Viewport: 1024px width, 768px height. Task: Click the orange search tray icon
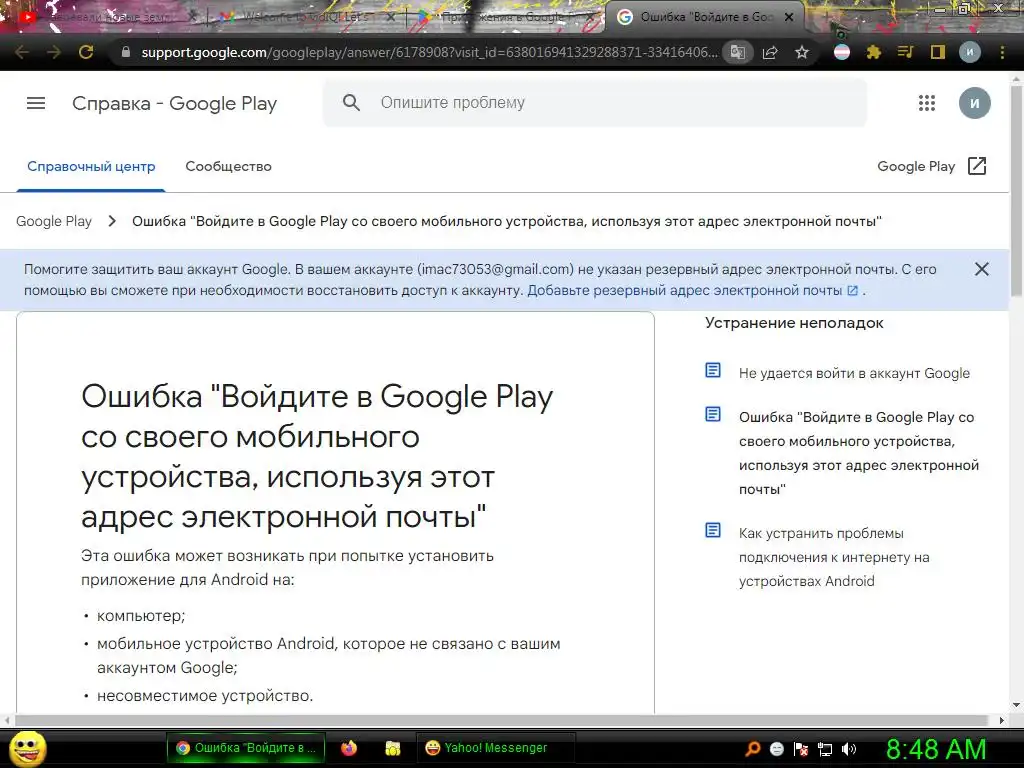[x=752, y=749]
